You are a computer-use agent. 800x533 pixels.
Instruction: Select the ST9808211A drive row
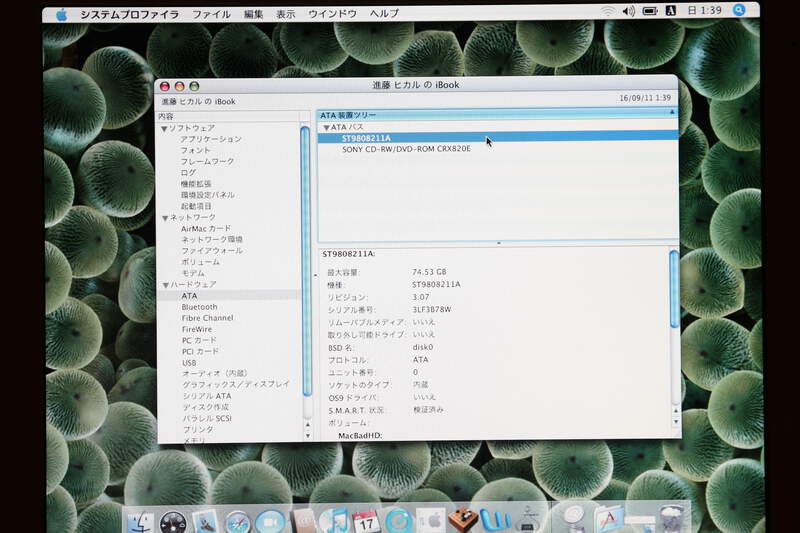[x=497, y=138]
